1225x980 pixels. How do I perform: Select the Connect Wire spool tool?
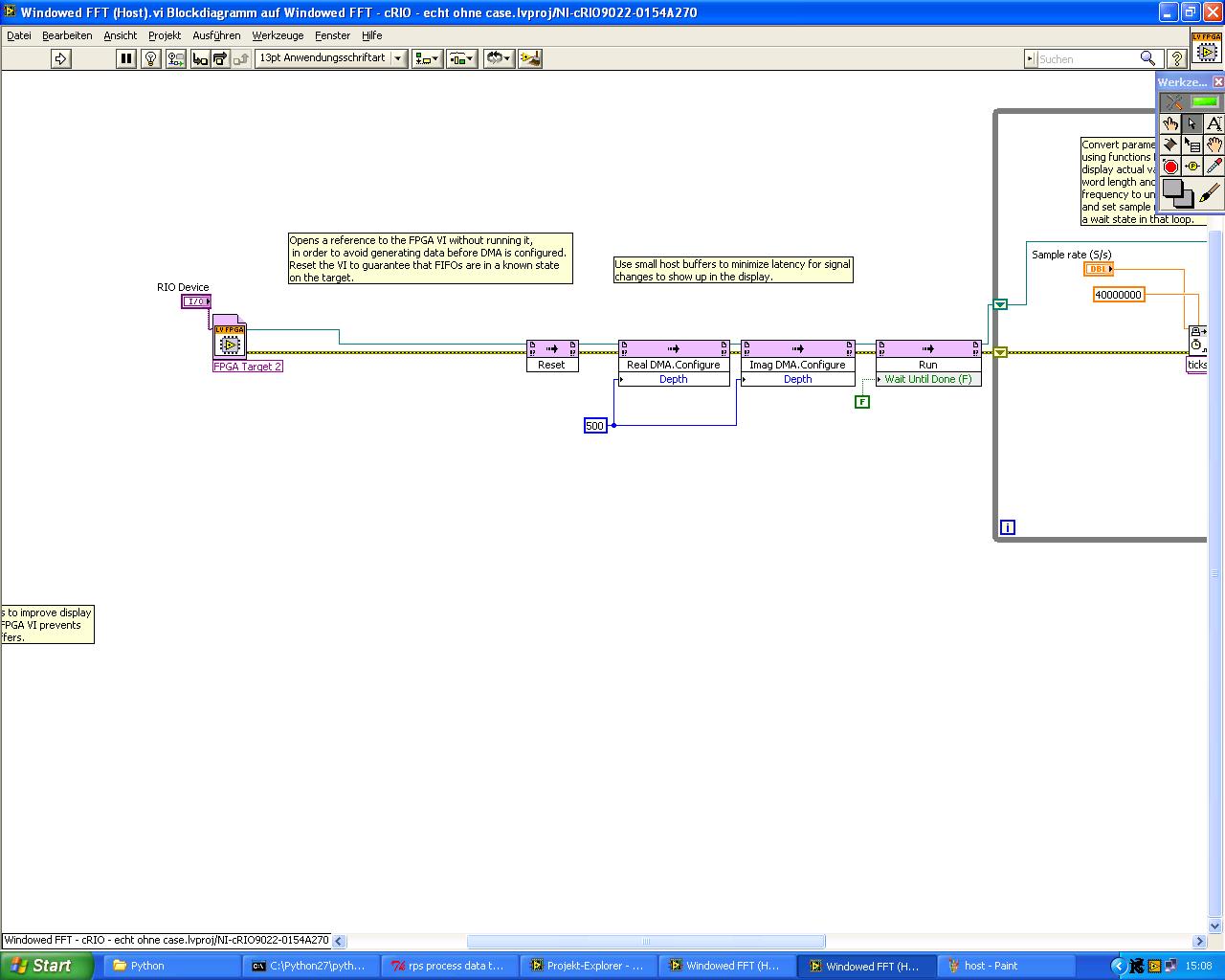[1170, 145]
